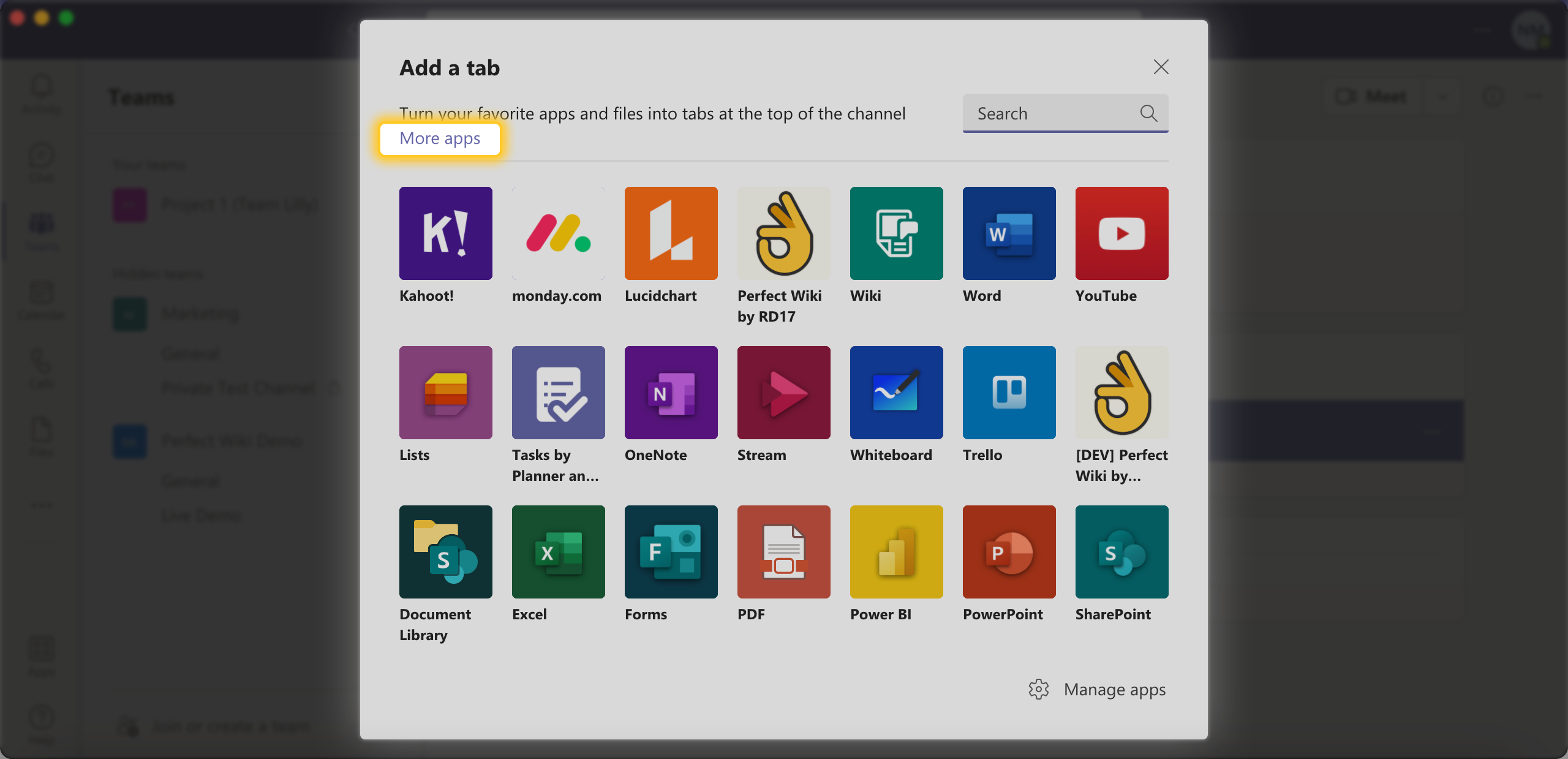Add an Excel tab
Viewport: 1568px width, 759px height.
click(x=558, y=552)
